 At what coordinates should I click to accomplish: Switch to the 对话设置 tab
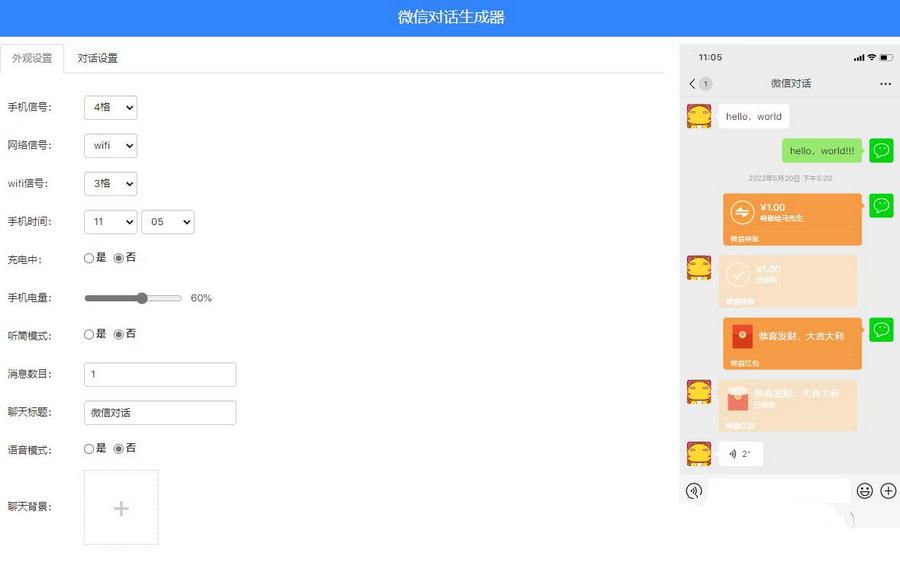tap(98, 59)
